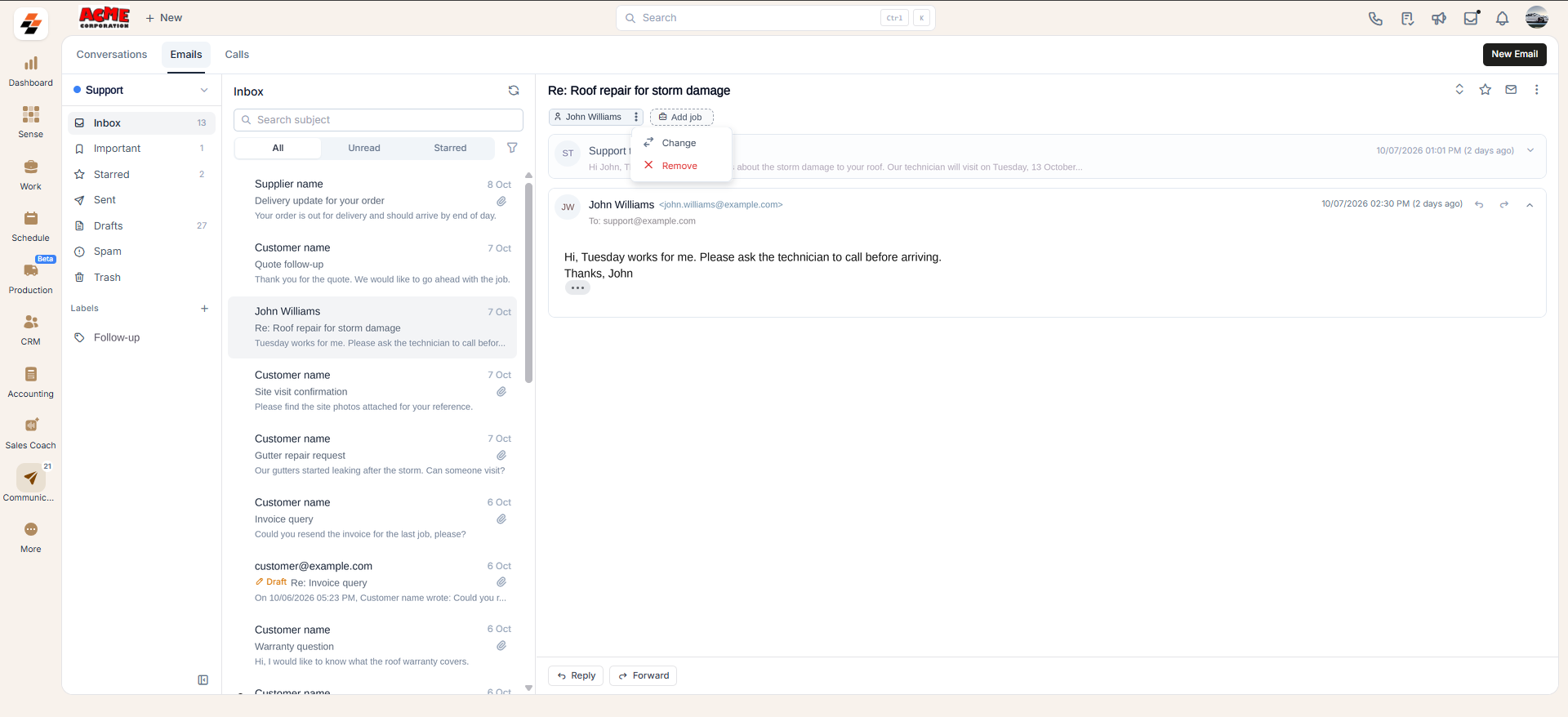Open the Follow-up label
Image resolution: width=1568 pixels, height=717 pixels.
point(141,337)
